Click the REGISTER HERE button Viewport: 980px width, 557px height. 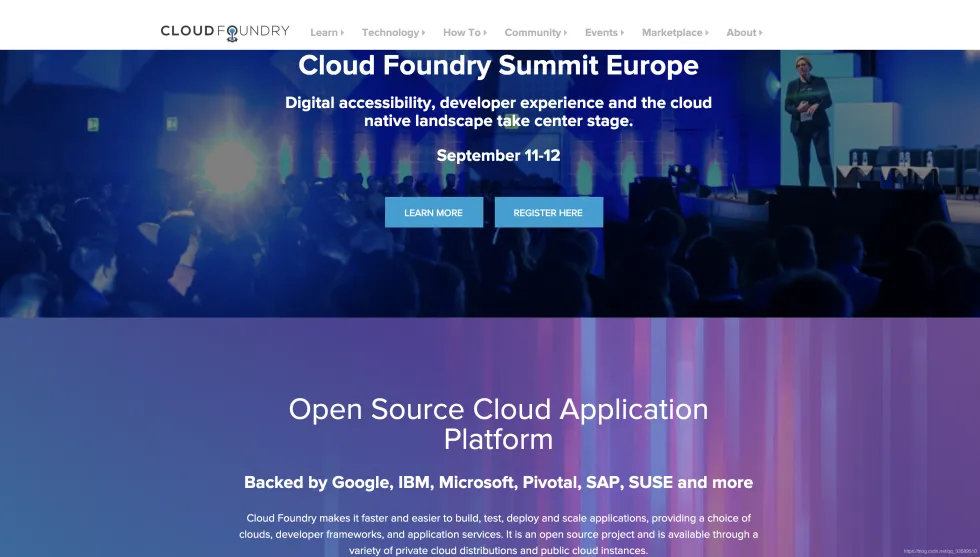click(549, 213)
